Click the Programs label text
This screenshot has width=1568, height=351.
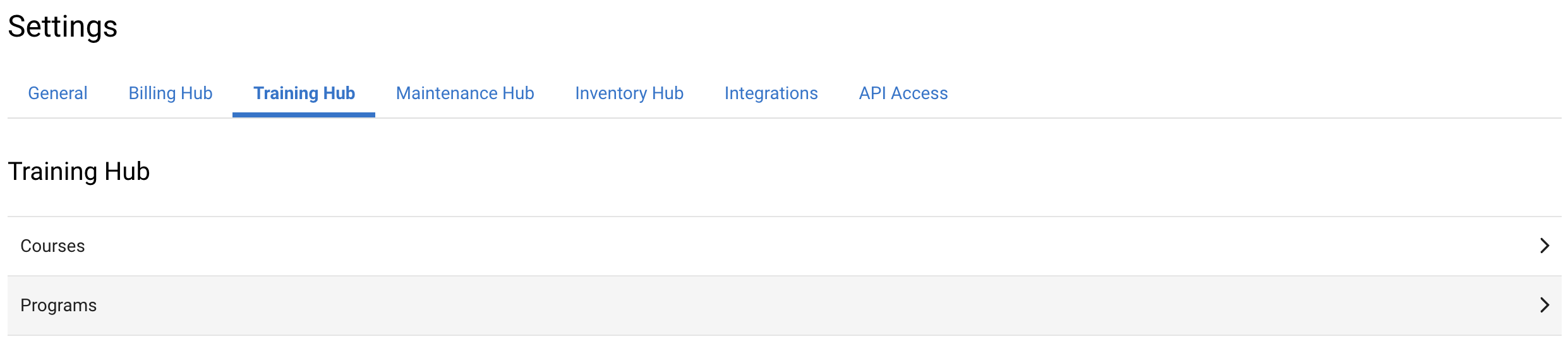coord(58,306)
